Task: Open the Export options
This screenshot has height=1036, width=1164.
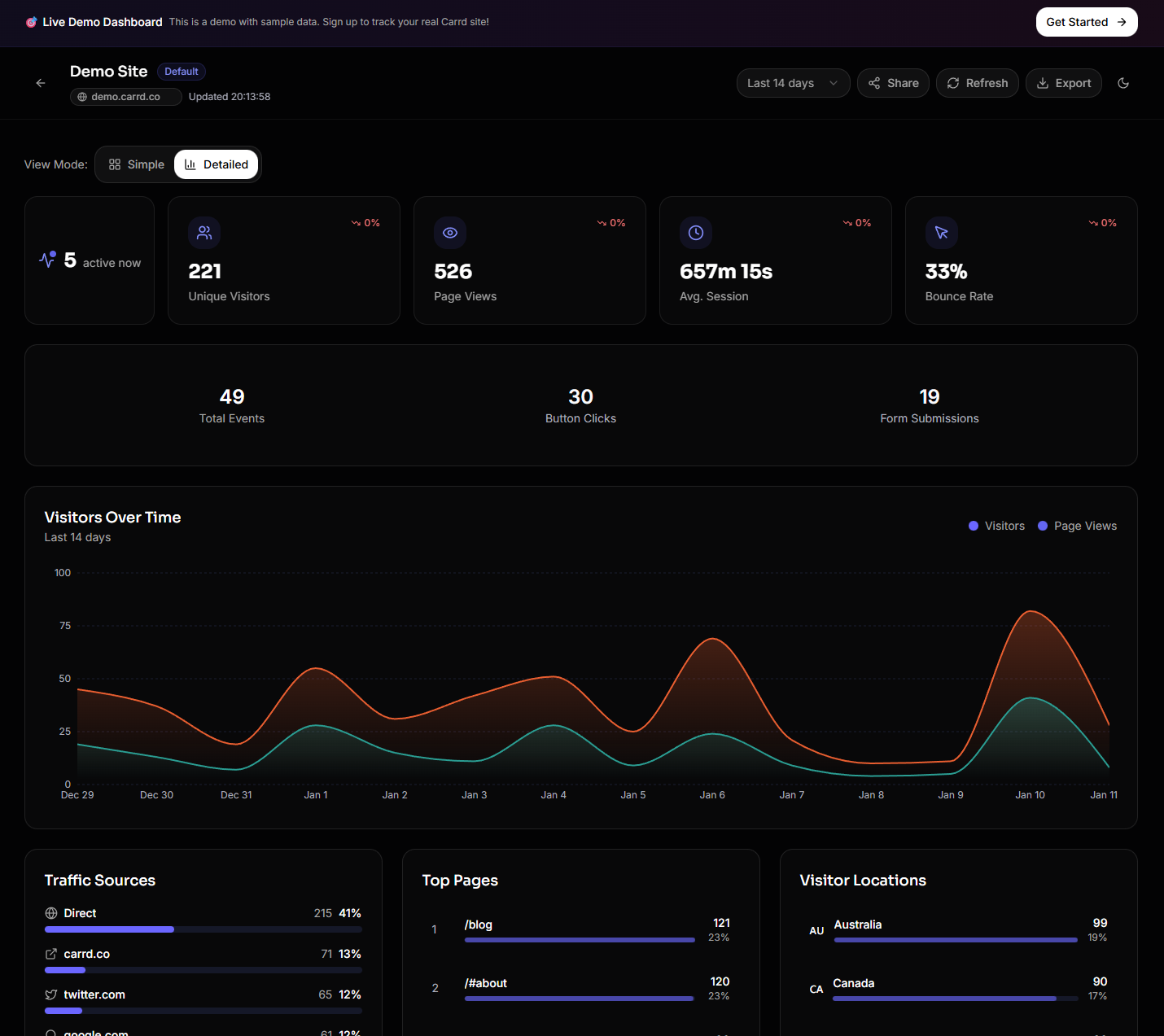Action: pos(1064,83)
